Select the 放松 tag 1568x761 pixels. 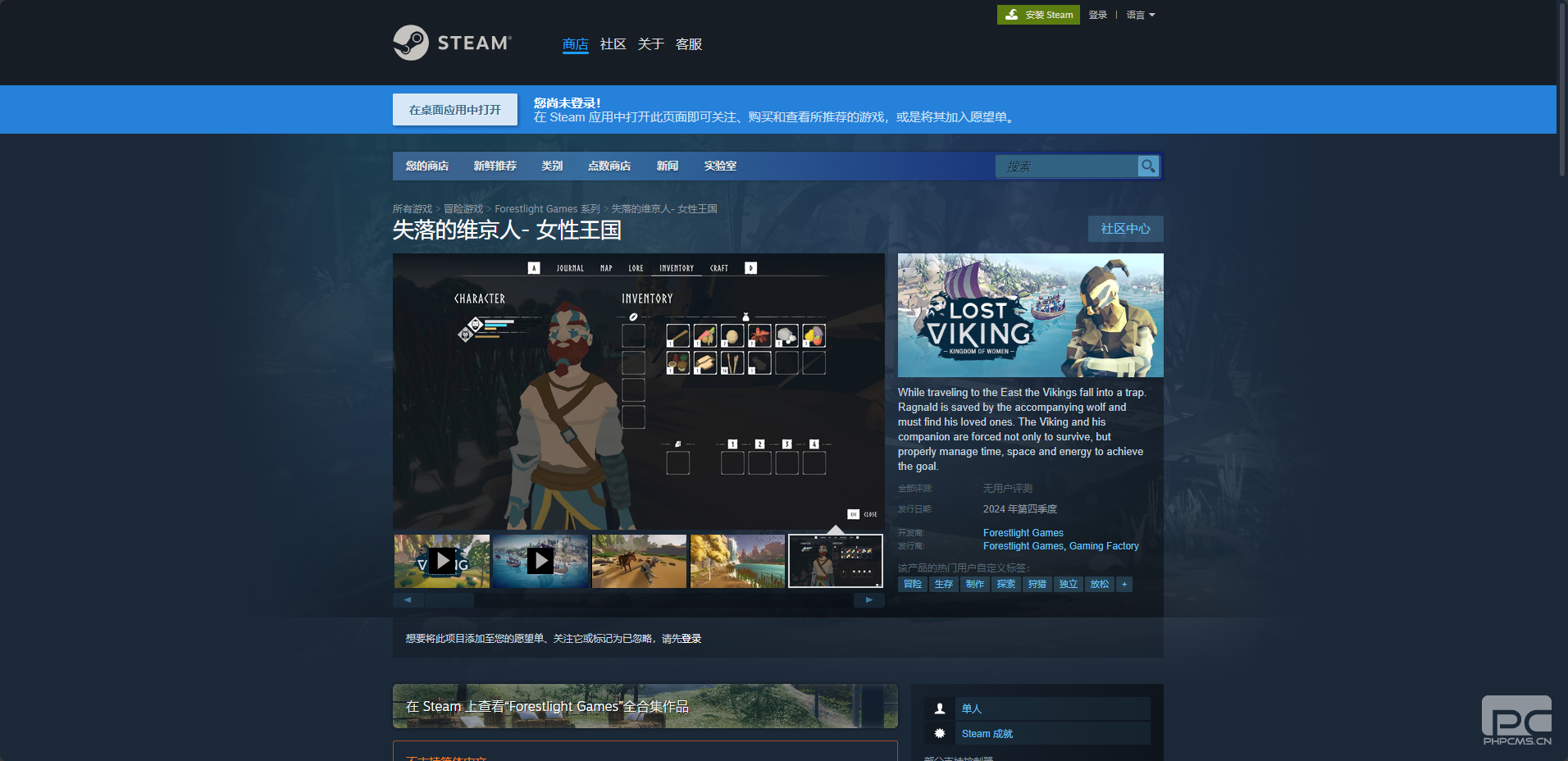click(x=1100, y=584)
